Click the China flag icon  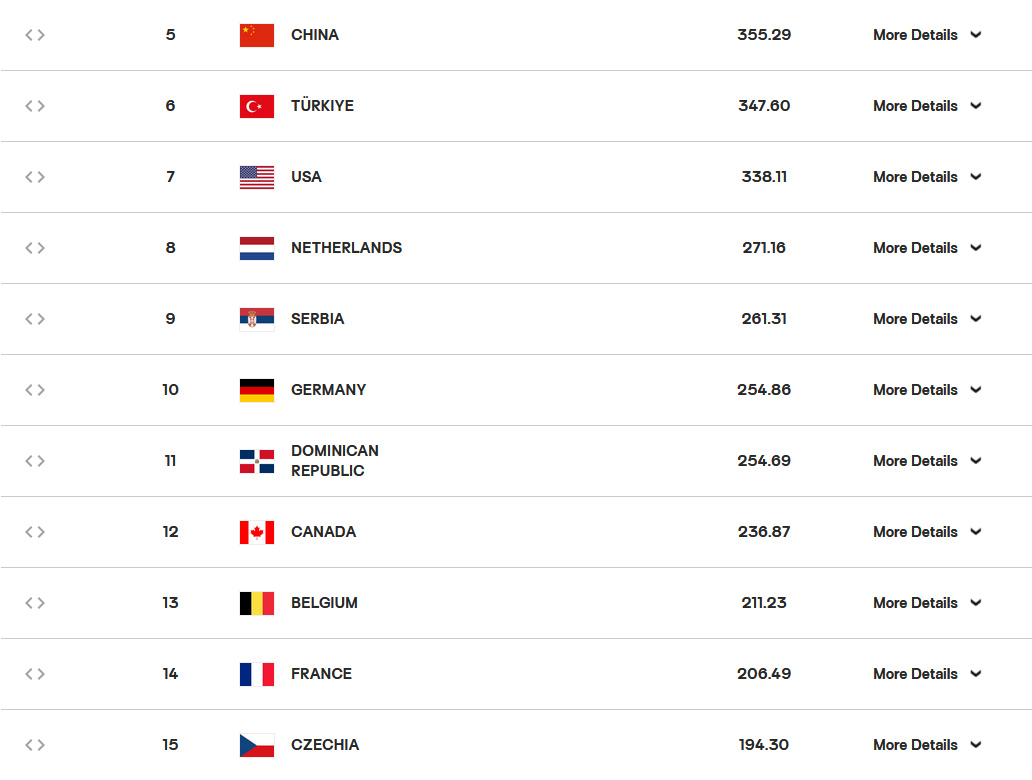point(257,35)
